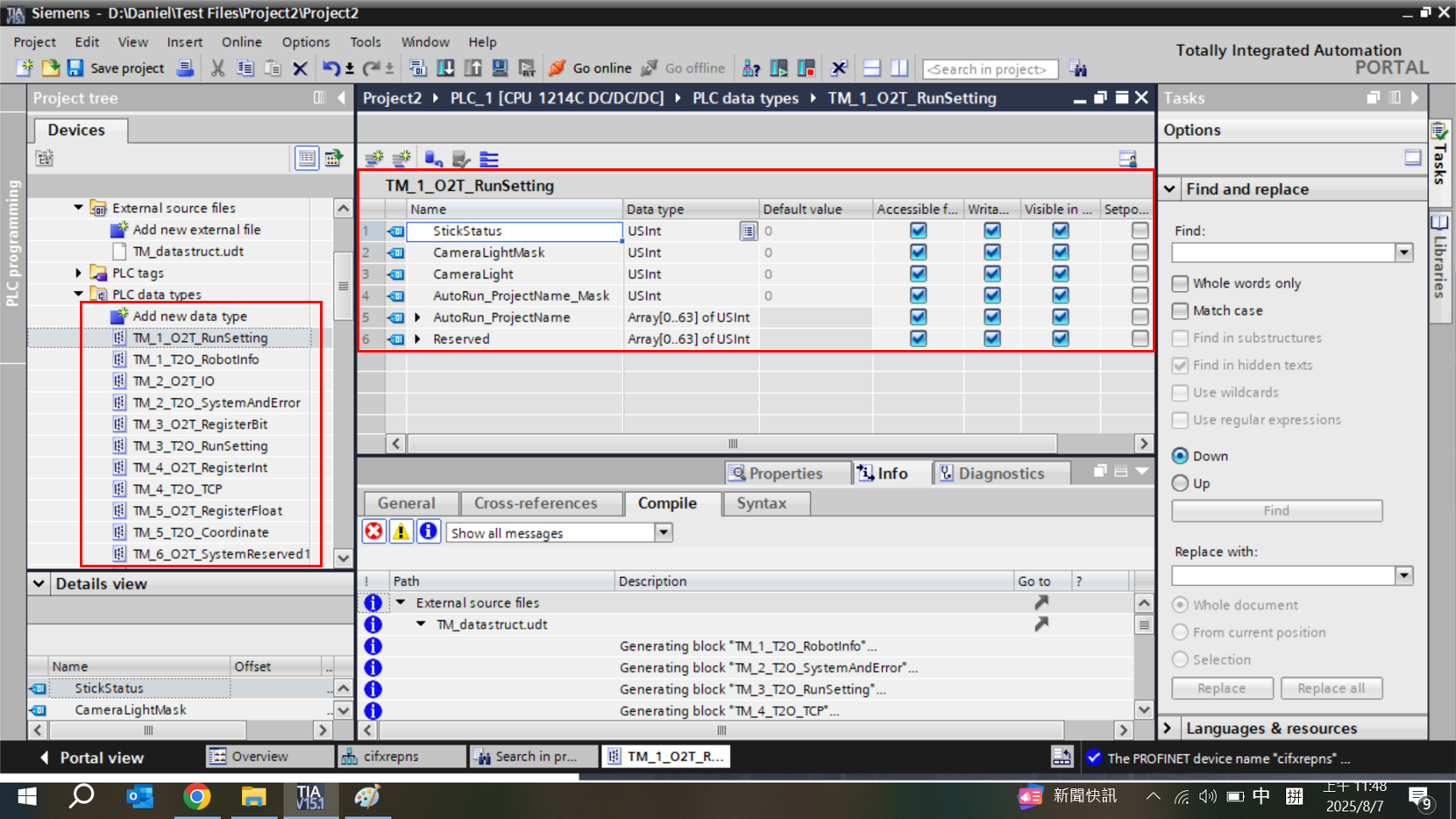Click the Paste icon in toolbar

pyautogui.click(x=273, y=68)
